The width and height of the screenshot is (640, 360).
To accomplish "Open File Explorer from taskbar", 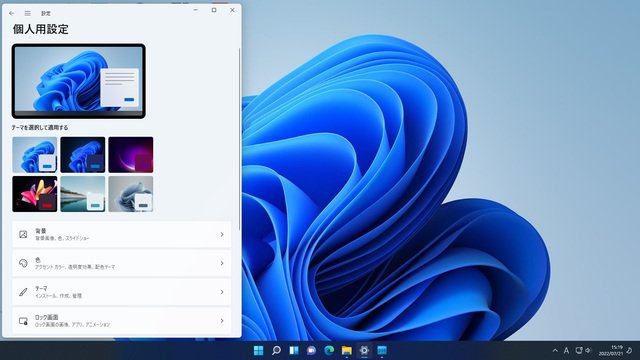I will [347, 350].
